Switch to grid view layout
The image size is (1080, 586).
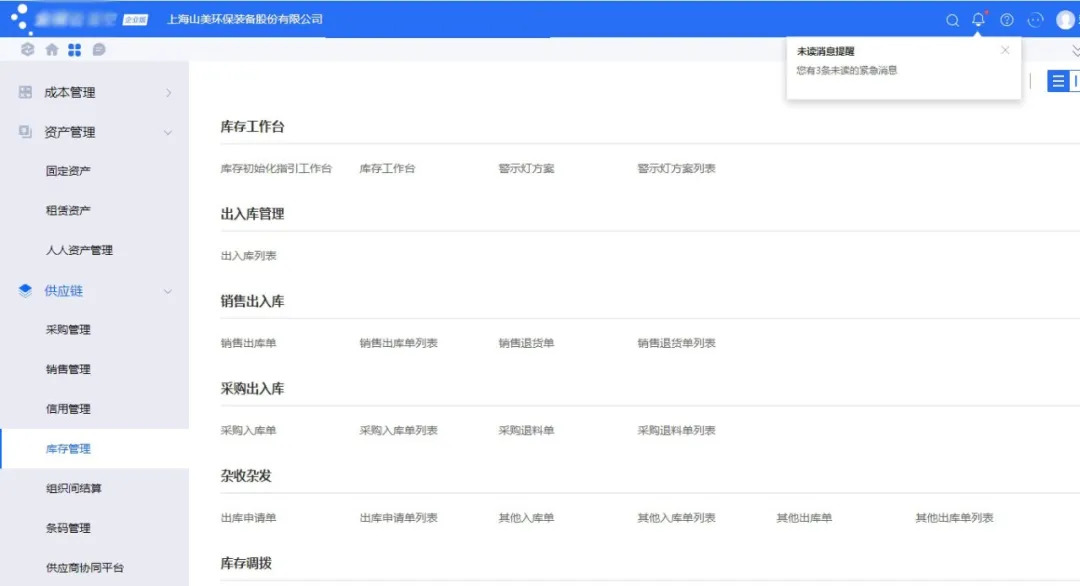pyautogui.click(x=1075, y=80)
